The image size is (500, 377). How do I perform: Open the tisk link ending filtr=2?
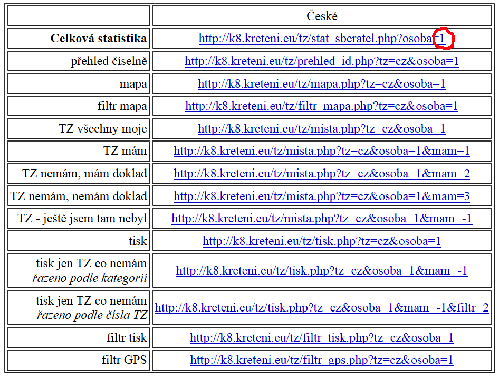tap(322, 307)
